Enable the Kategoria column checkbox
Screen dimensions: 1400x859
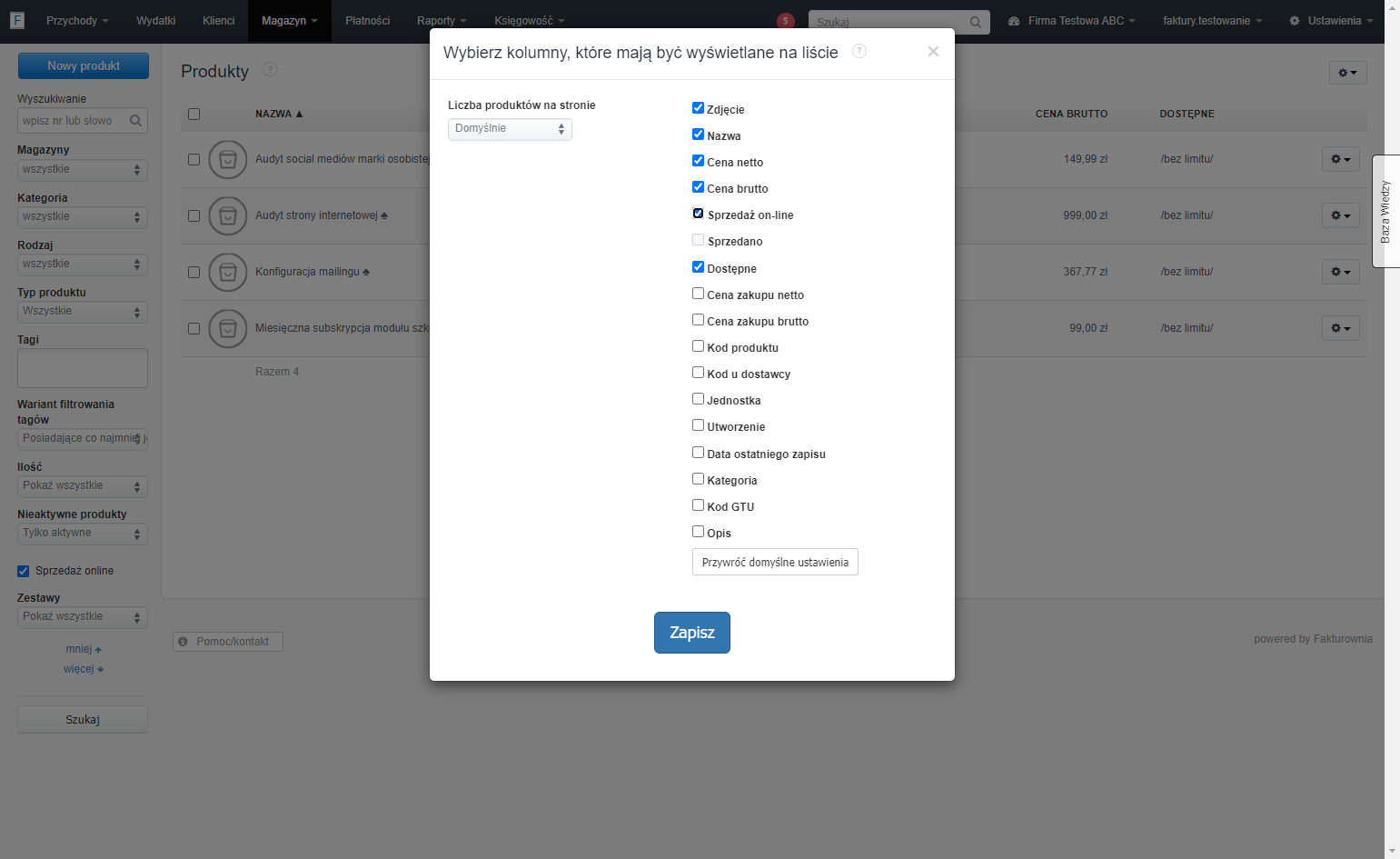(x=698, y=479)
